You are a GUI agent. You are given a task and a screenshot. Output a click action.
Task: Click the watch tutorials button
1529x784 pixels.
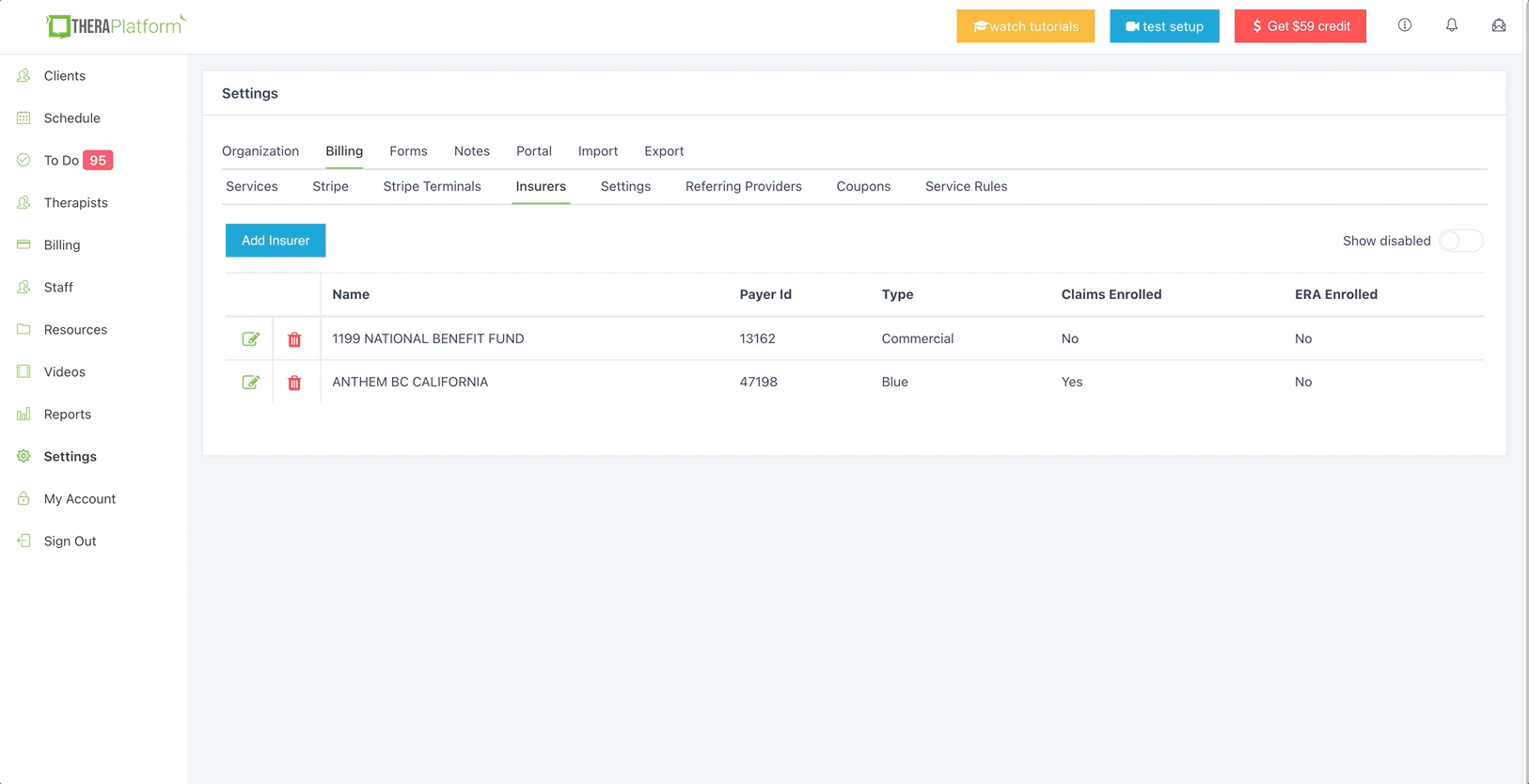click(x=1026, y=26)
